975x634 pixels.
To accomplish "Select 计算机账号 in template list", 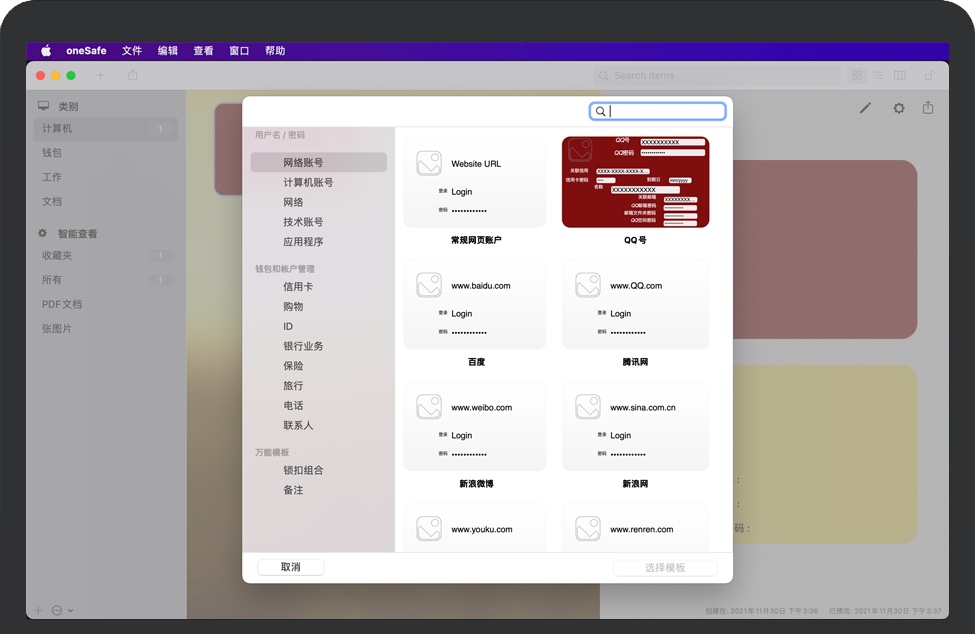I will [x=308, y=182].
